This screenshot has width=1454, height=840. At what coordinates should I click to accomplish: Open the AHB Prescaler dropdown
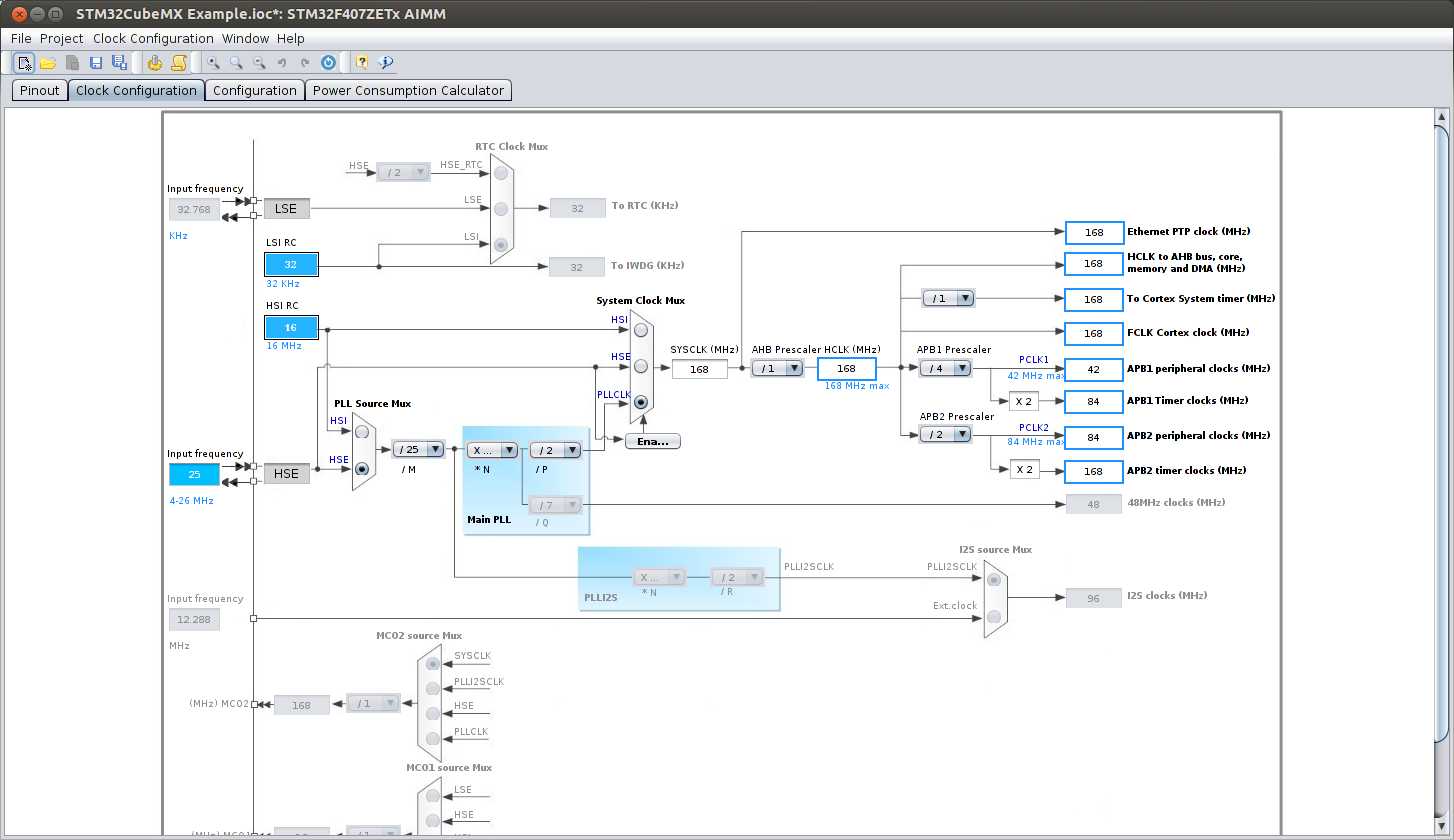(777, 368)
